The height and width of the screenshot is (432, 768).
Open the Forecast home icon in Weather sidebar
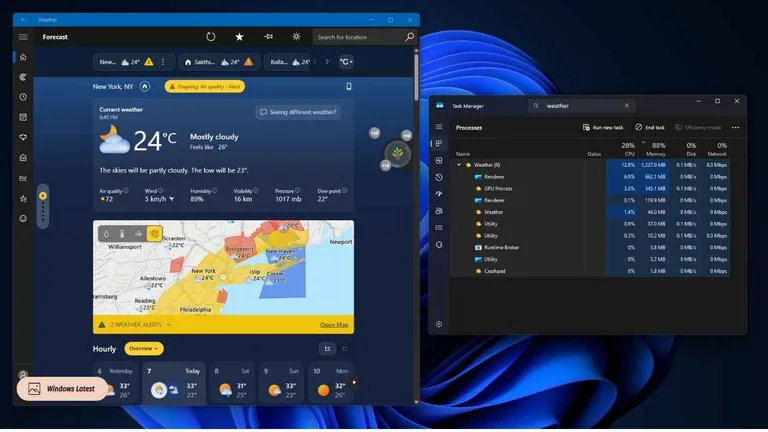(23, 57)
